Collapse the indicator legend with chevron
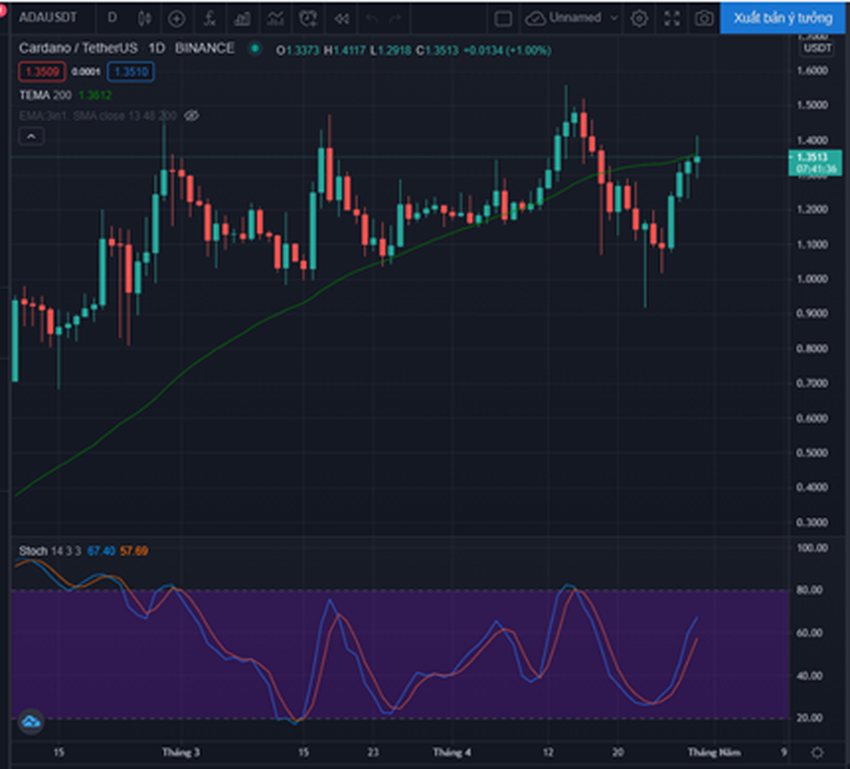The image size is (850, 769). (31, 136)
